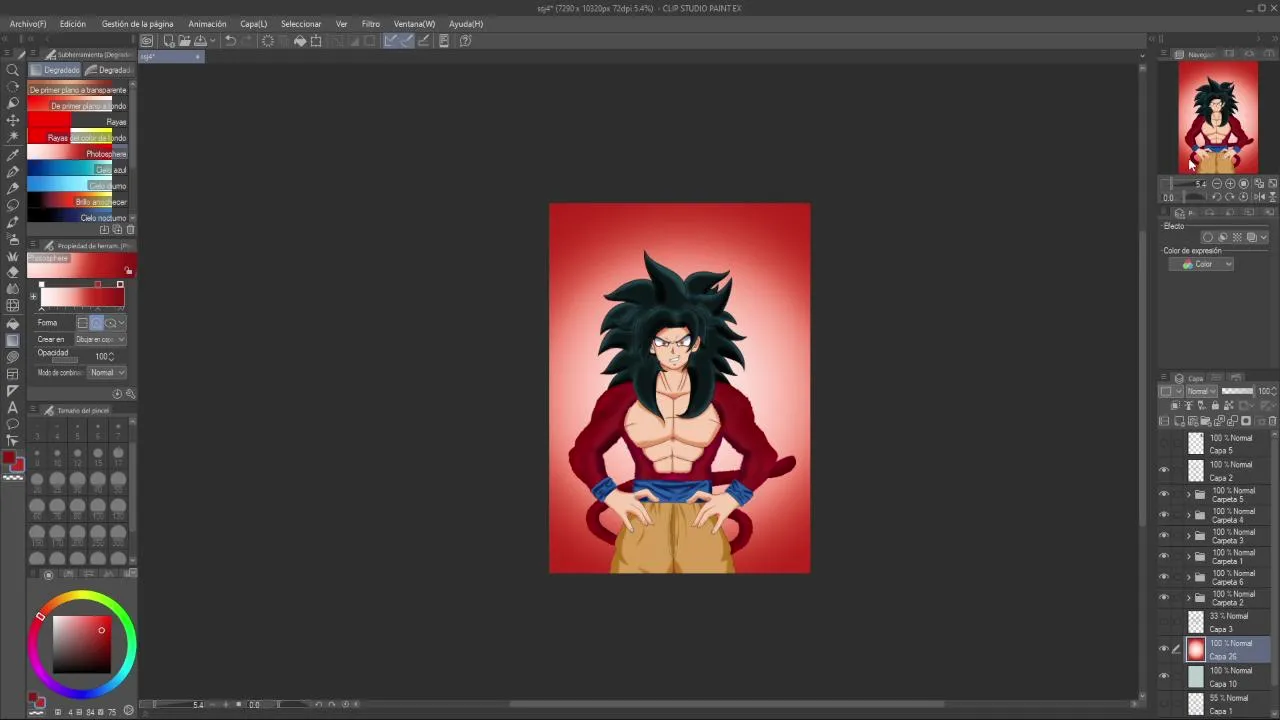Screen dimensions: 1280x720
Task: Open the Filtro menu
Action: pyautogui.click(x=370, y=23)
